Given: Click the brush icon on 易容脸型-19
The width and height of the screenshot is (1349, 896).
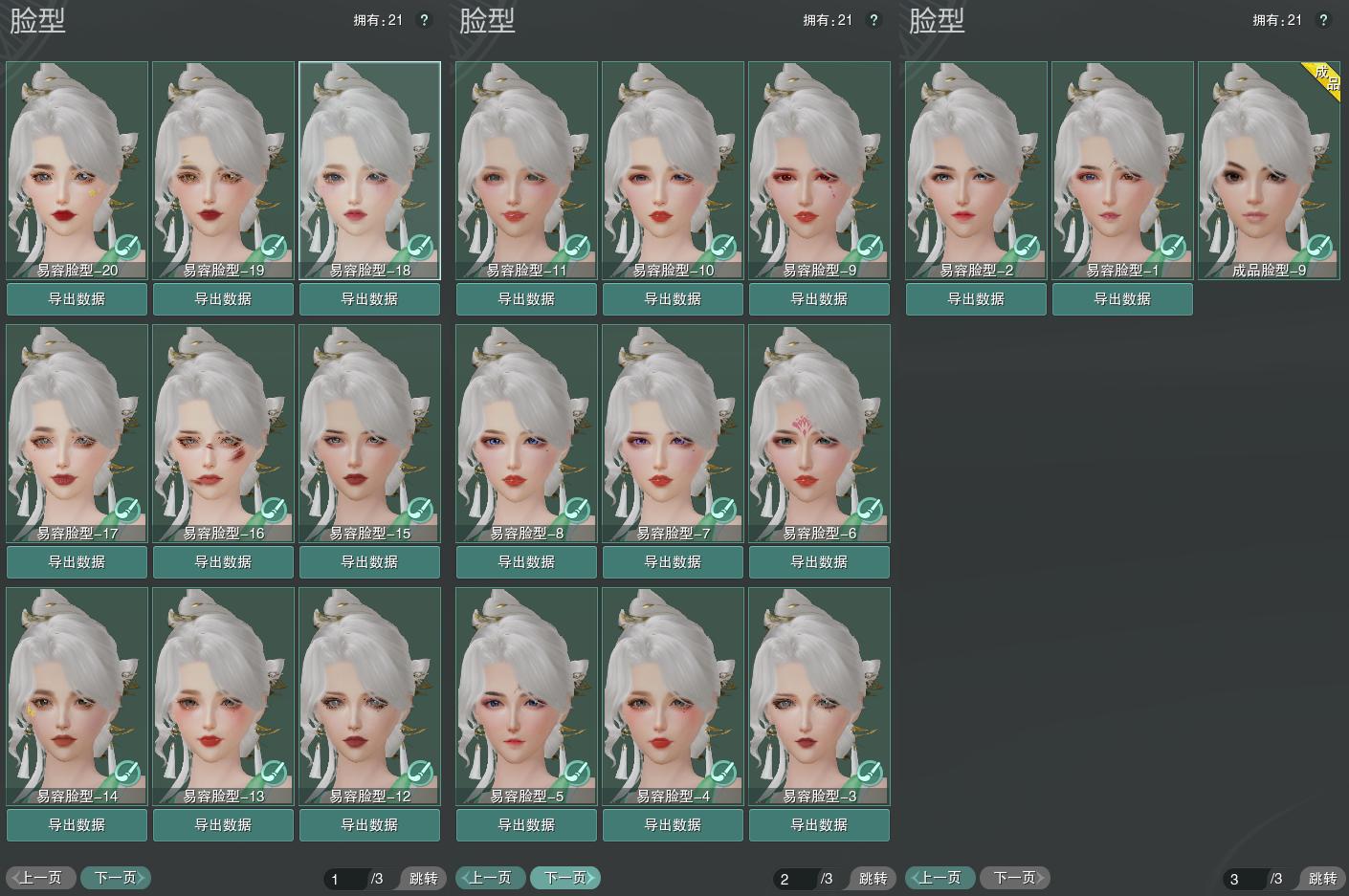Looking at the screenshot, I should pyautogui.click(x=274, y=248).
